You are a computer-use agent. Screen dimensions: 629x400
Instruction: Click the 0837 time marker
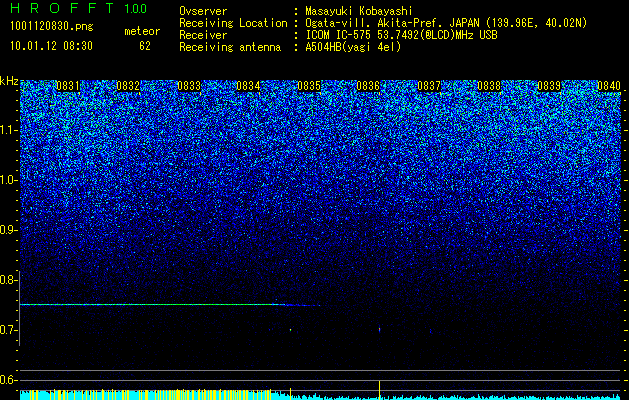point(429,86)
